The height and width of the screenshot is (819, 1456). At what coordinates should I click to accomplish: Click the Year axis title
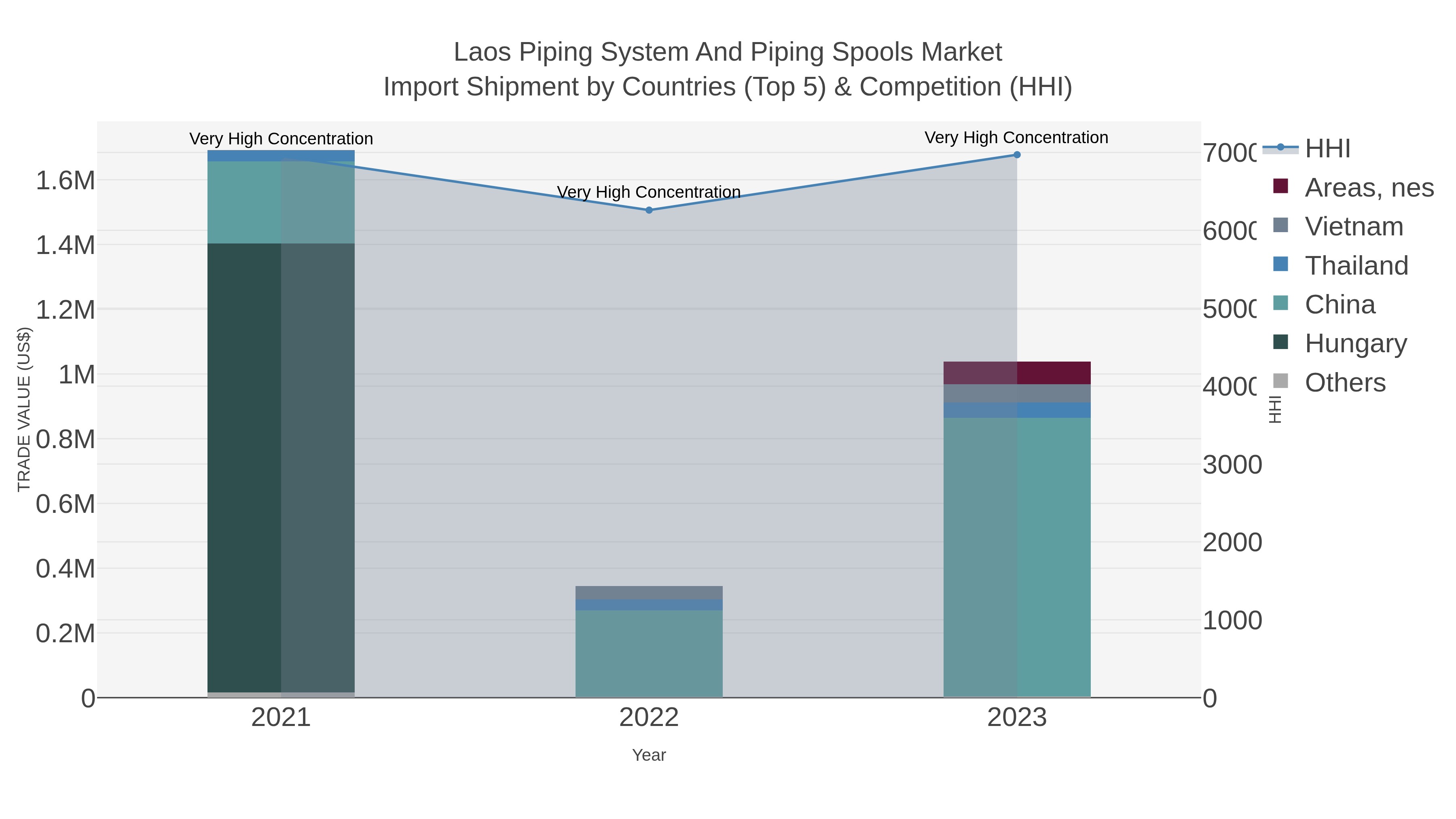point(649,755)
